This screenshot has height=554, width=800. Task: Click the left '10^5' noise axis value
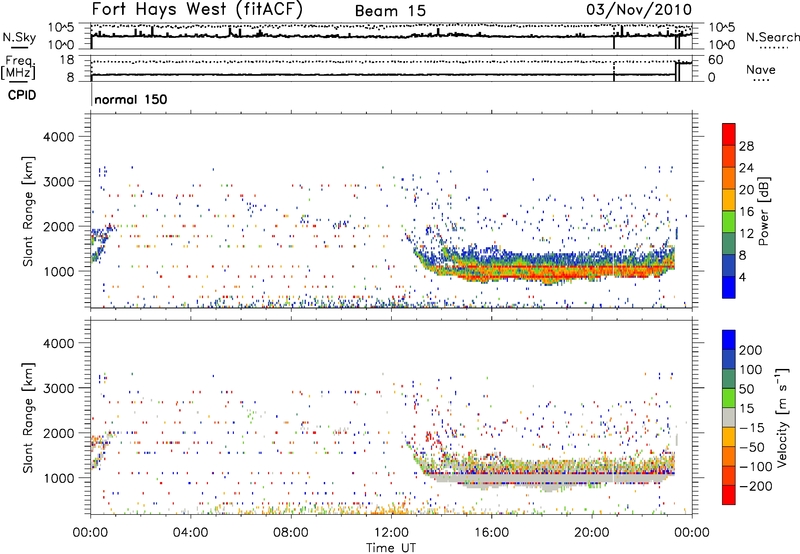point(61,28)
